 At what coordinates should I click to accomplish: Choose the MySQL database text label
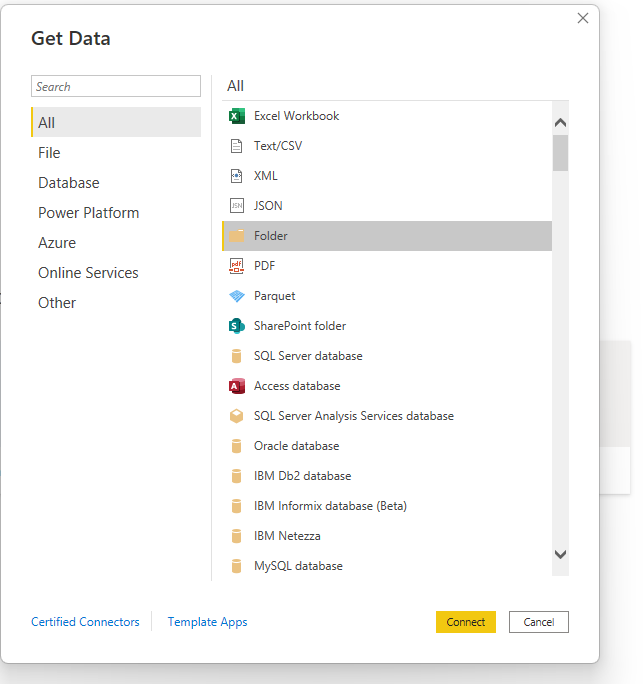point(298,566)
